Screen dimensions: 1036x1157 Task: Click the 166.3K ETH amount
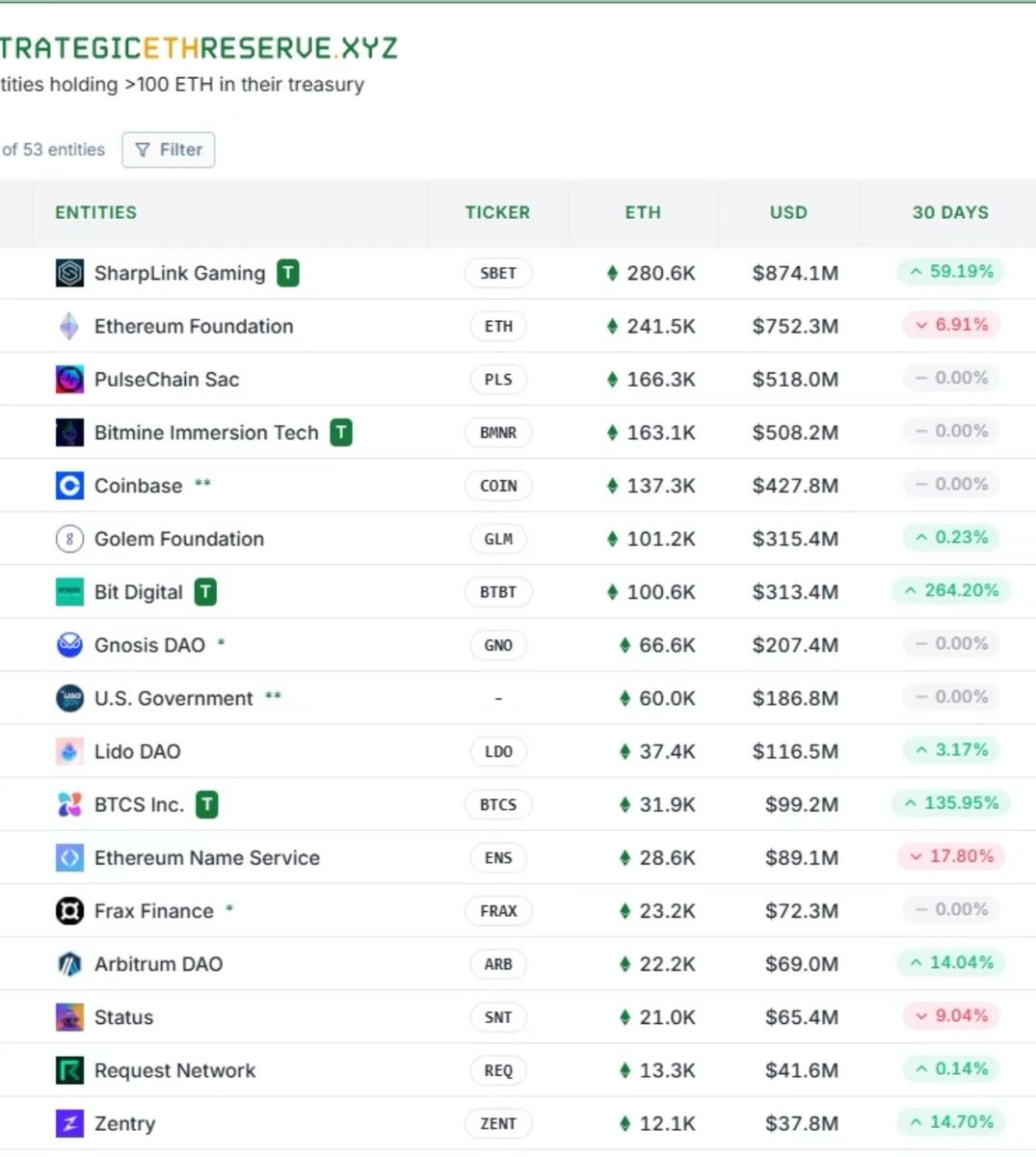tap(661, 380)
